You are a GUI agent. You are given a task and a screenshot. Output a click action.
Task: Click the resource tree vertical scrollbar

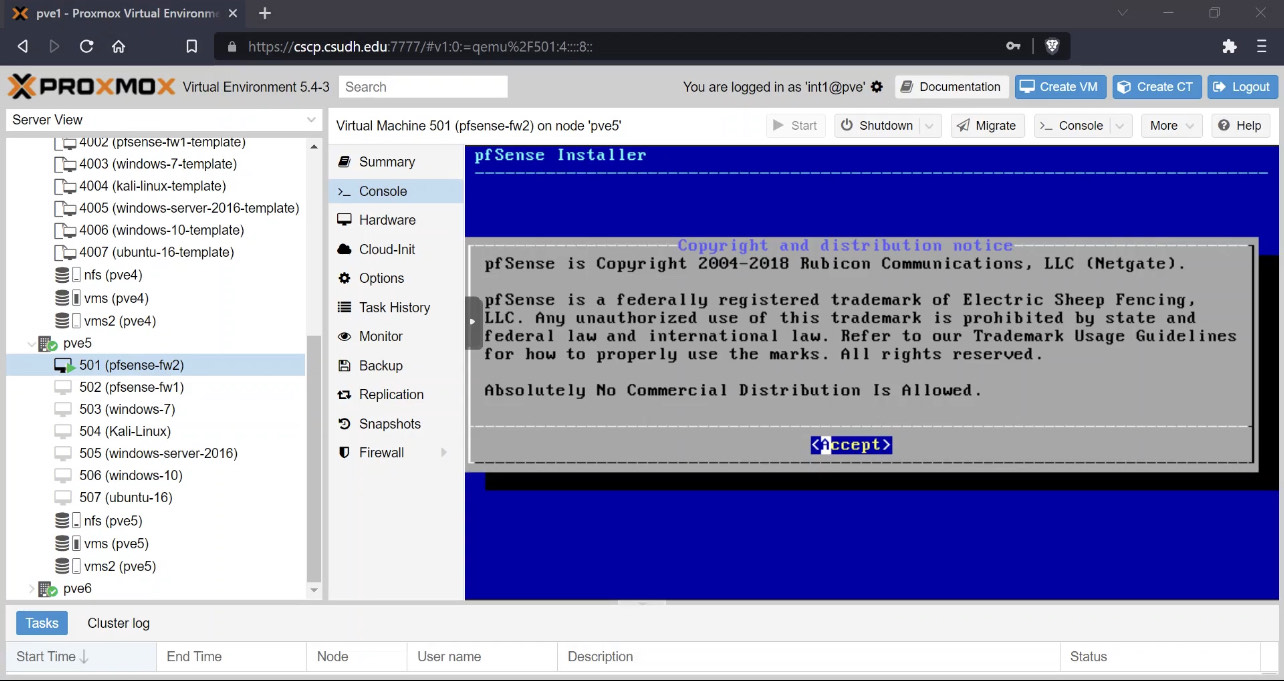pos(314,460)
